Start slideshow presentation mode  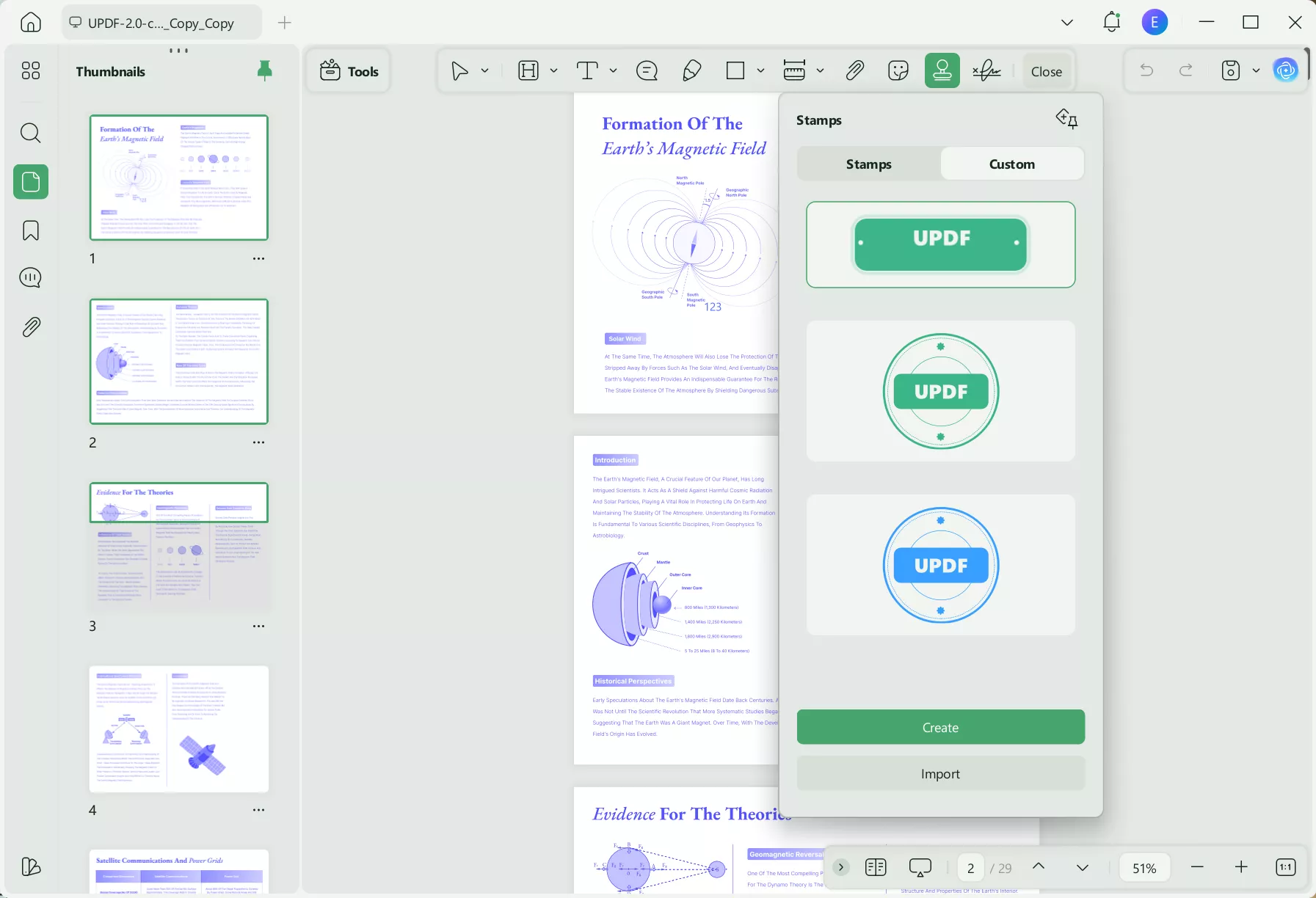[x=920, y=867]
